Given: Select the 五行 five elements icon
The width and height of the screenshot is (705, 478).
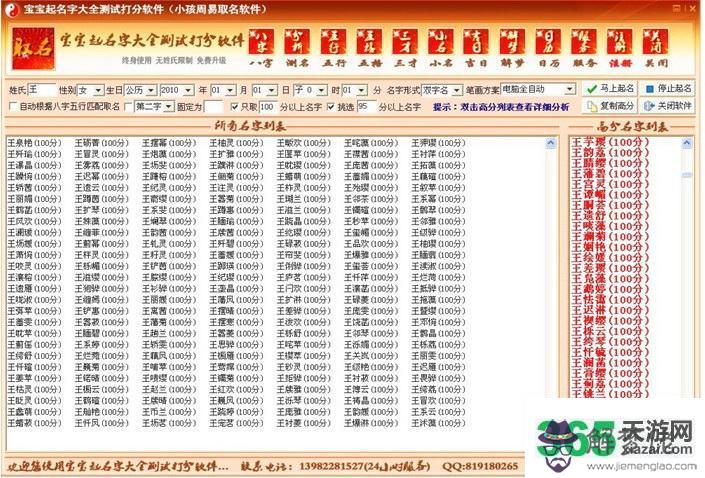Looking at the screenshot, I should (333, 44).
